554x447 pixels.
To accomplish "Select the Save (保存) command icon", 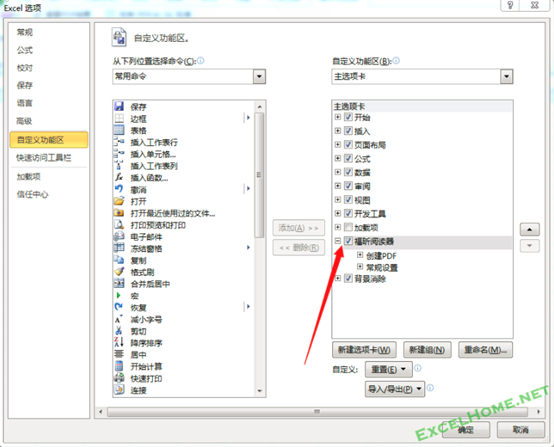I will (119, 106).
